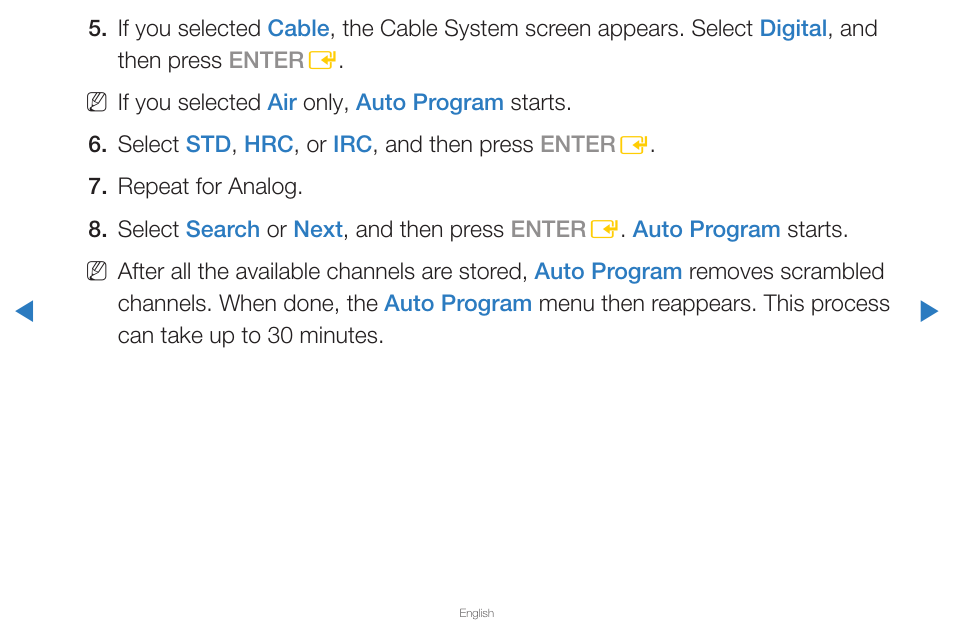Image resolution: width=954 pixels, height=624 pixels.
Task: Click Auto Program link before 'removes scrambled'
Action: coord(608,272)
